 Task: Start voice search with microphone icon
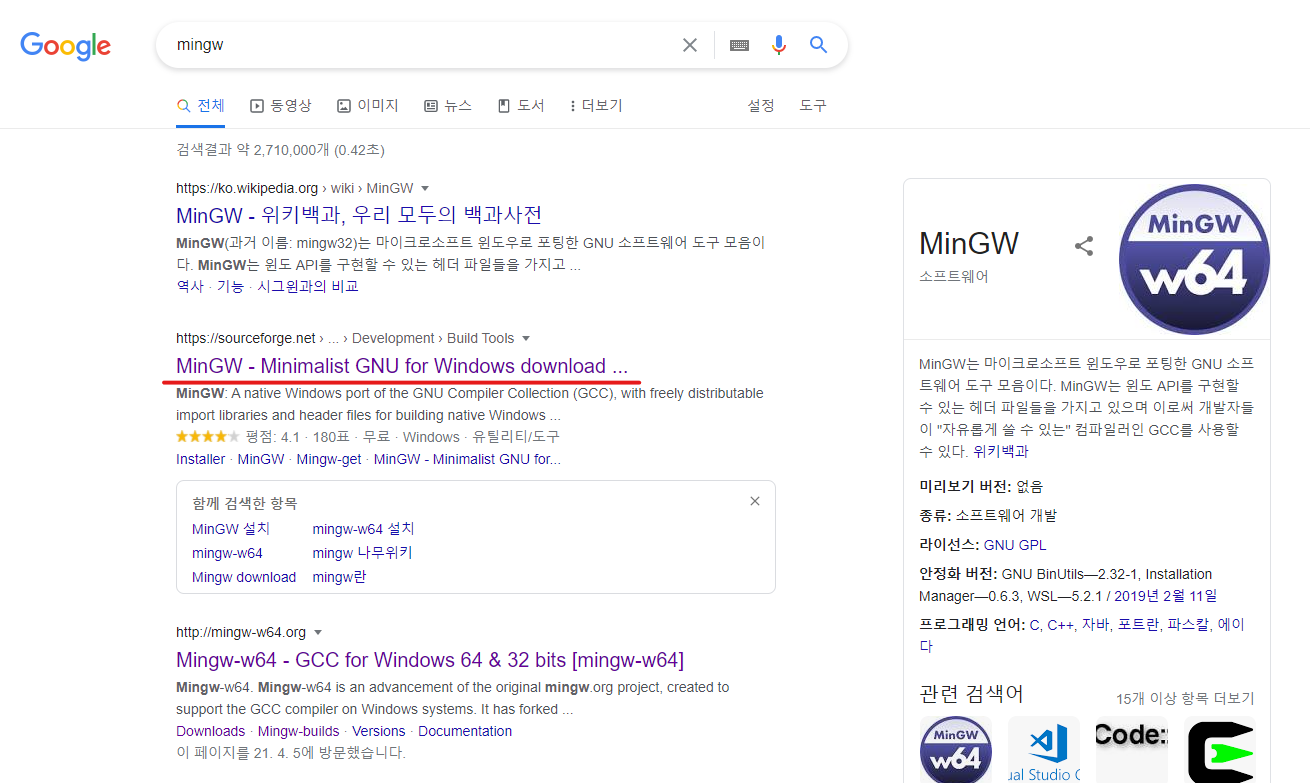779,45
